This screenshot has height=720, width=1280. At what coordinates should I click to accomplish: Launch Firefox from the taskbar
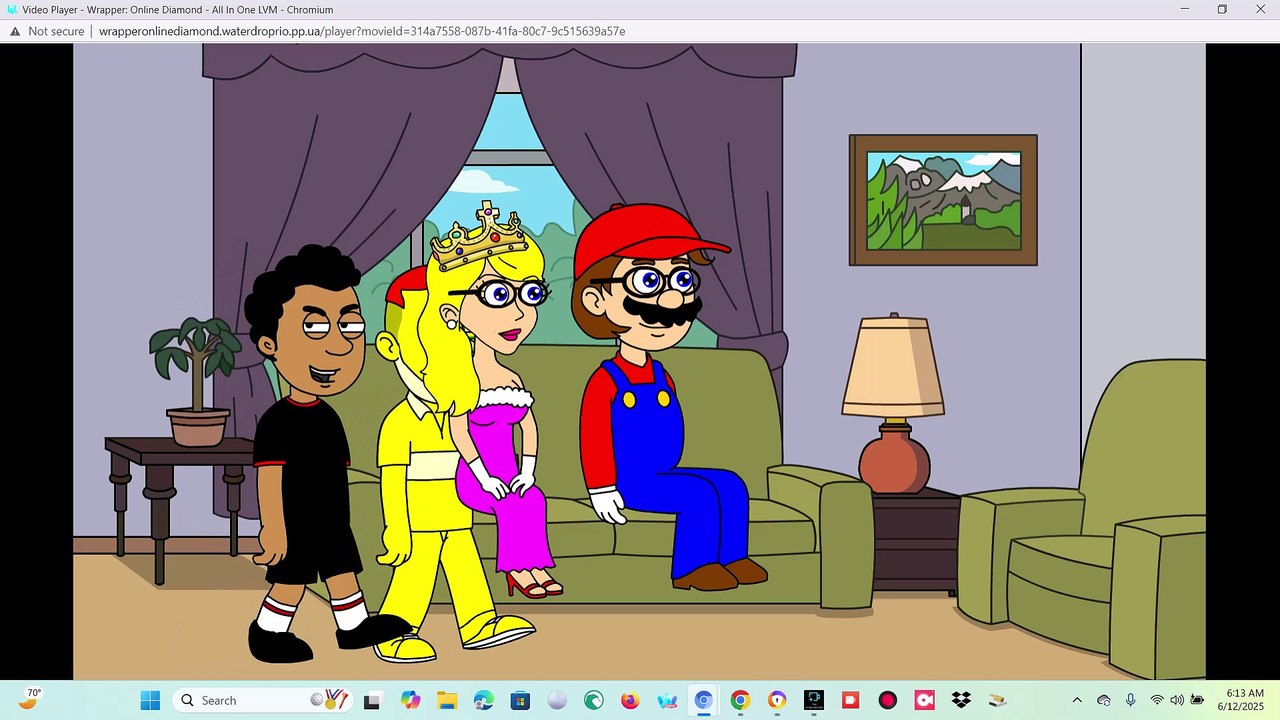(x=630, y=700)
